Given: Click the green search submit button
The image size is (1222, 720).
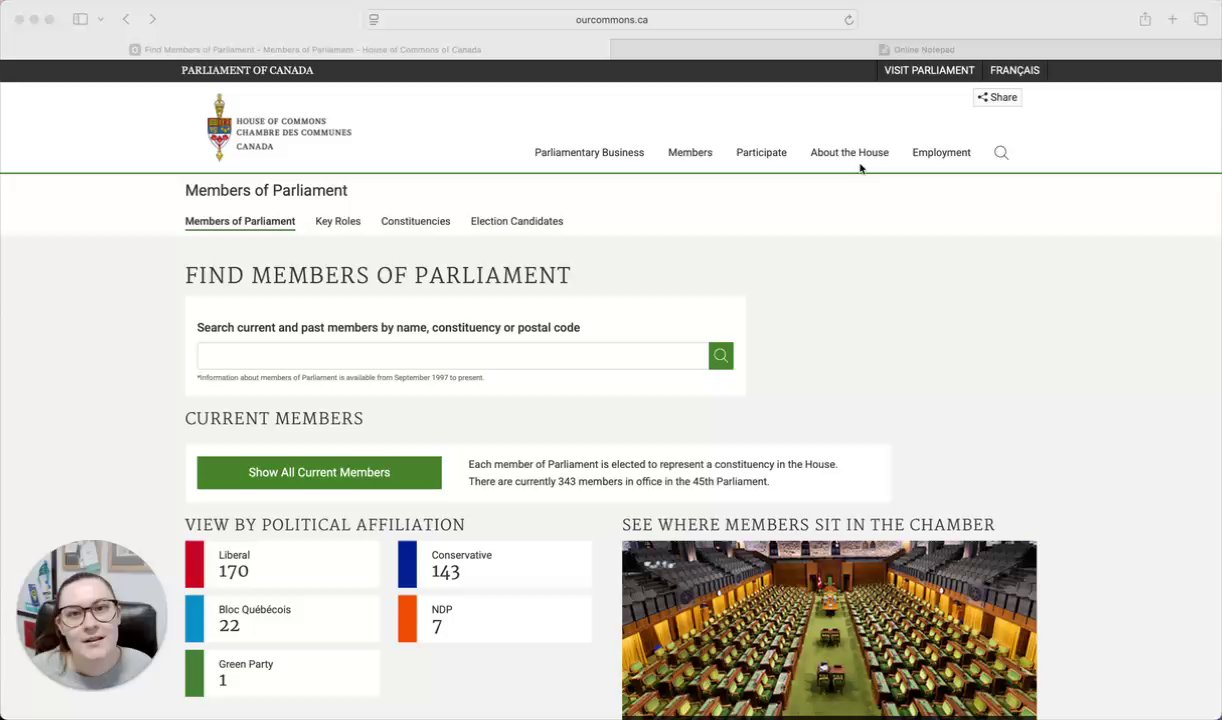Looking at the screenshot, I should (721, 356).
